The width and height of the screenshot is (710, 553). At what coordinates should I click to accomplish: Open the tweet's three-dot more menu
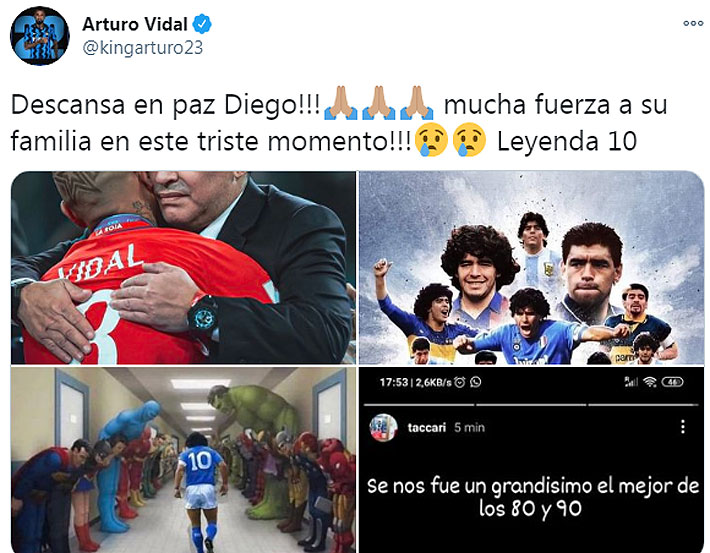693,24
